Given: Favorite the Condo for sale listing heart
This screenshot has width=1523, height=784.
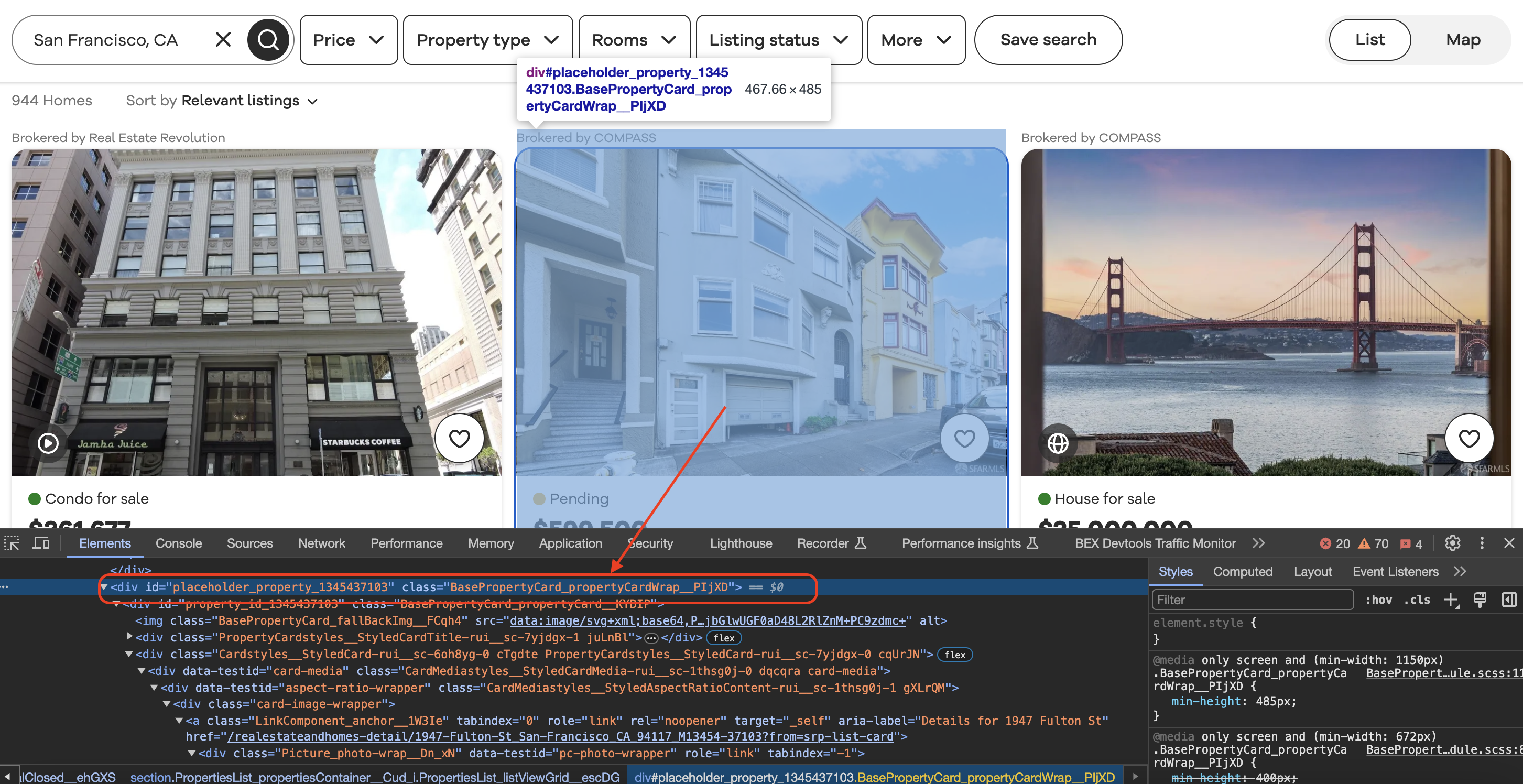Looking at the screenshot, I should click(x=460, y=438).
